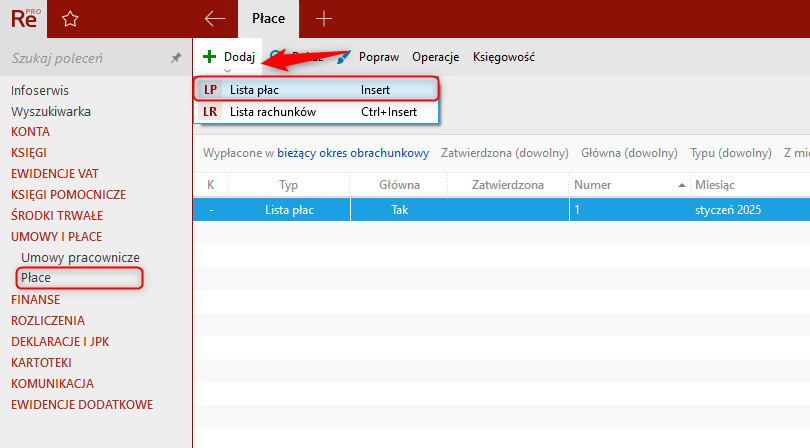
Task: Open a new tab with plus icon
Action: (x=324, y=19)
